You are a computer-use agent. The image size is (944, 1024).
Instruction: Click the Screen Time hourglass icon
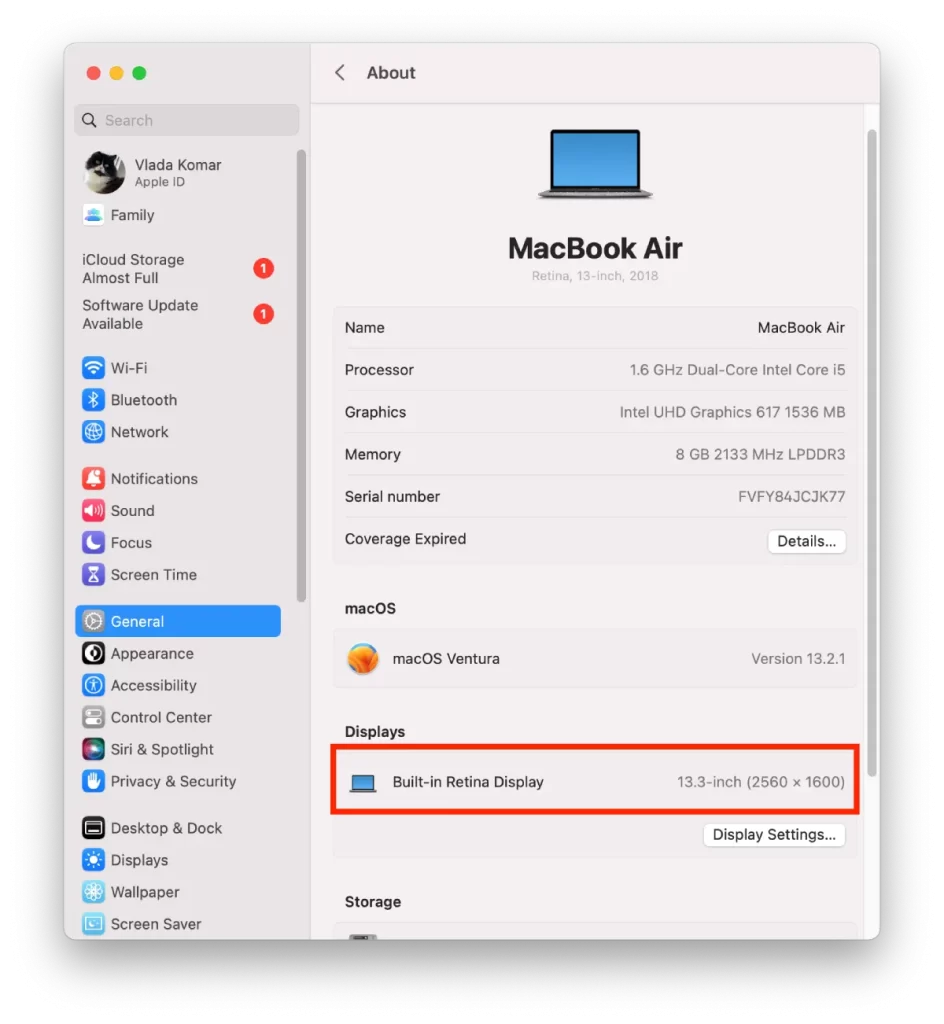[93, 575]
